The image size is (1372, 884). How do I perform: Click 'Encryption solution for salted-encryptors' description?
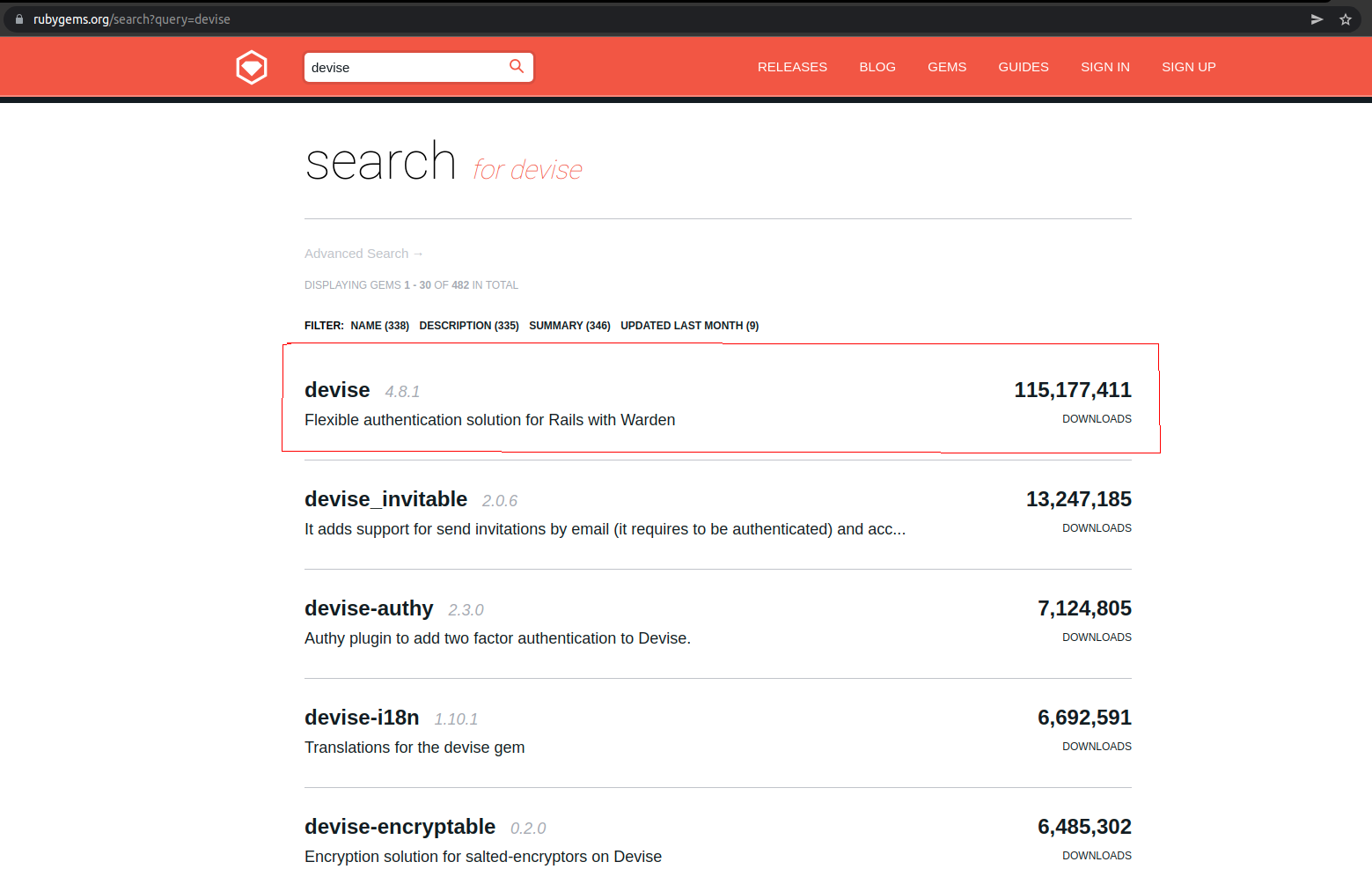coord(483,857)
